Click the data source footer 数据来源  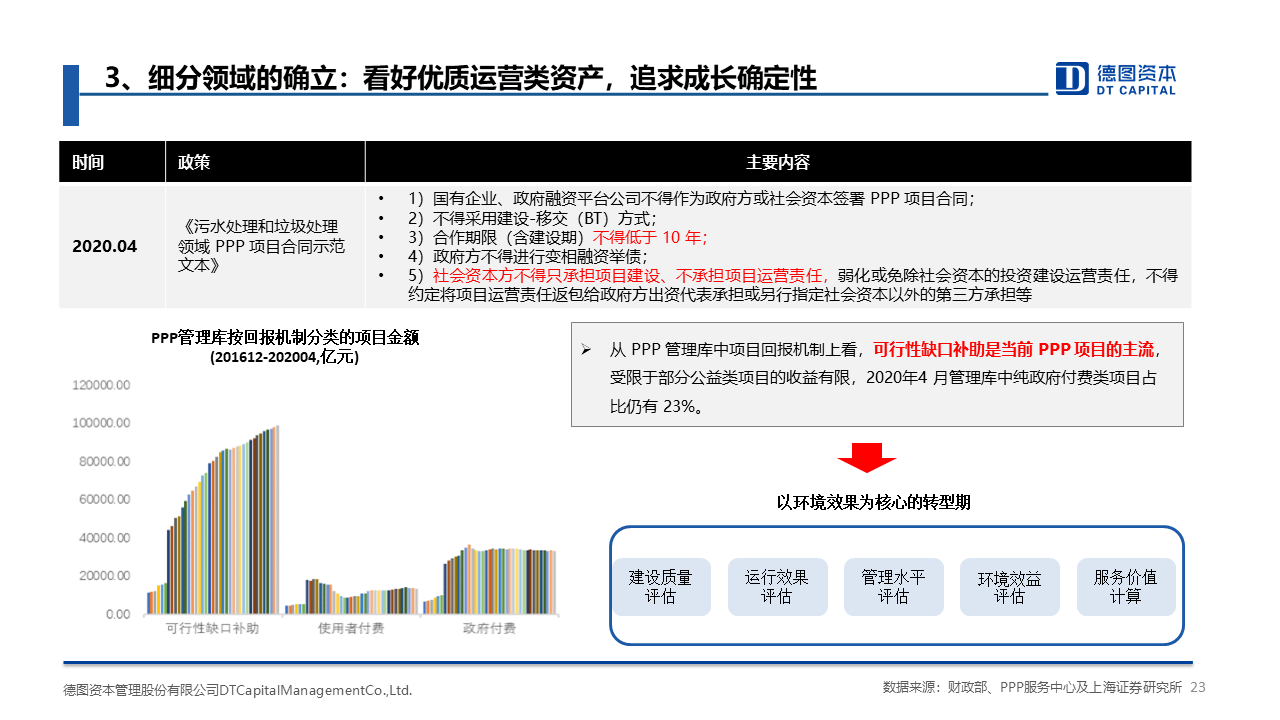1032,688
